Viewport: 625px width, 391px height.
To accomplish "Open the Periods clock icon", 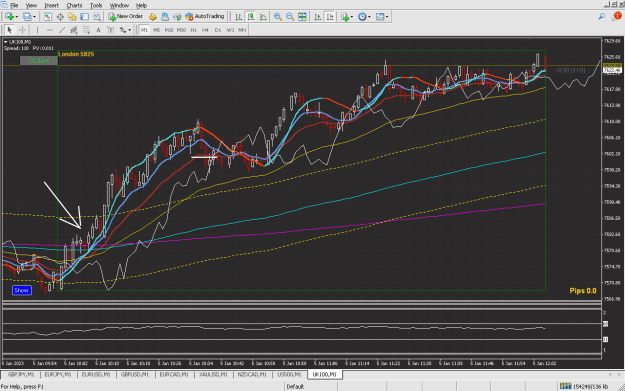I will [362, 17].
